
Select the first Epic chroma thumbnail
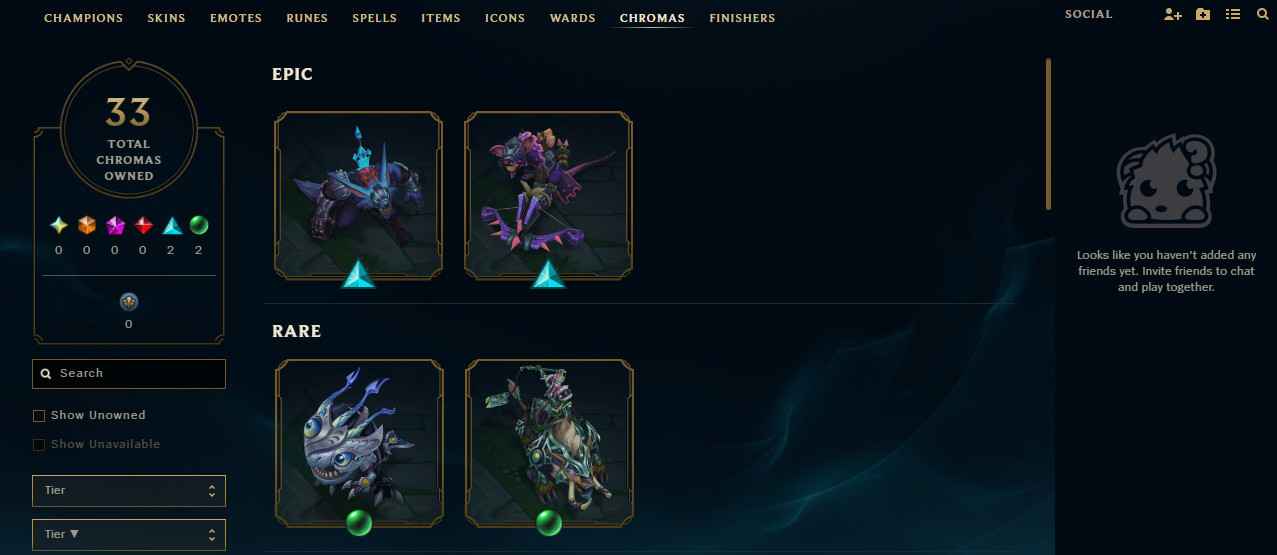pyautogui.click(x=358, y=195)
